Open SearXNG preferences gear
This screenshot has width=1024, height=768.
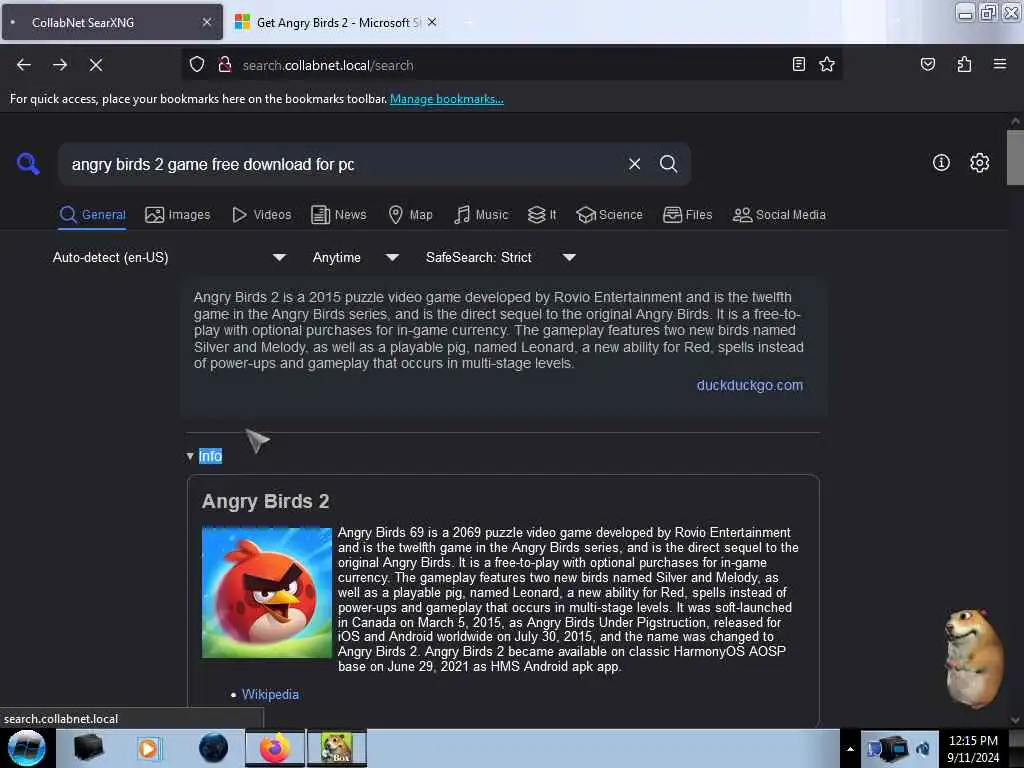pyautogui.click(x=979, y=163)
